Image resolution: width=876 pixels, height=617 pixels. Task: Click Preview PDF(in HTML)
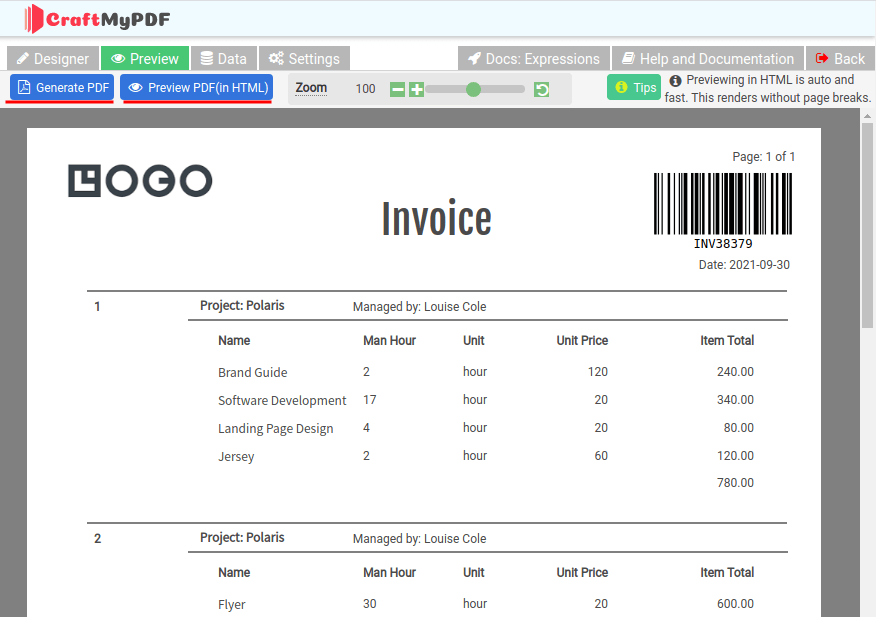(196, 87)
